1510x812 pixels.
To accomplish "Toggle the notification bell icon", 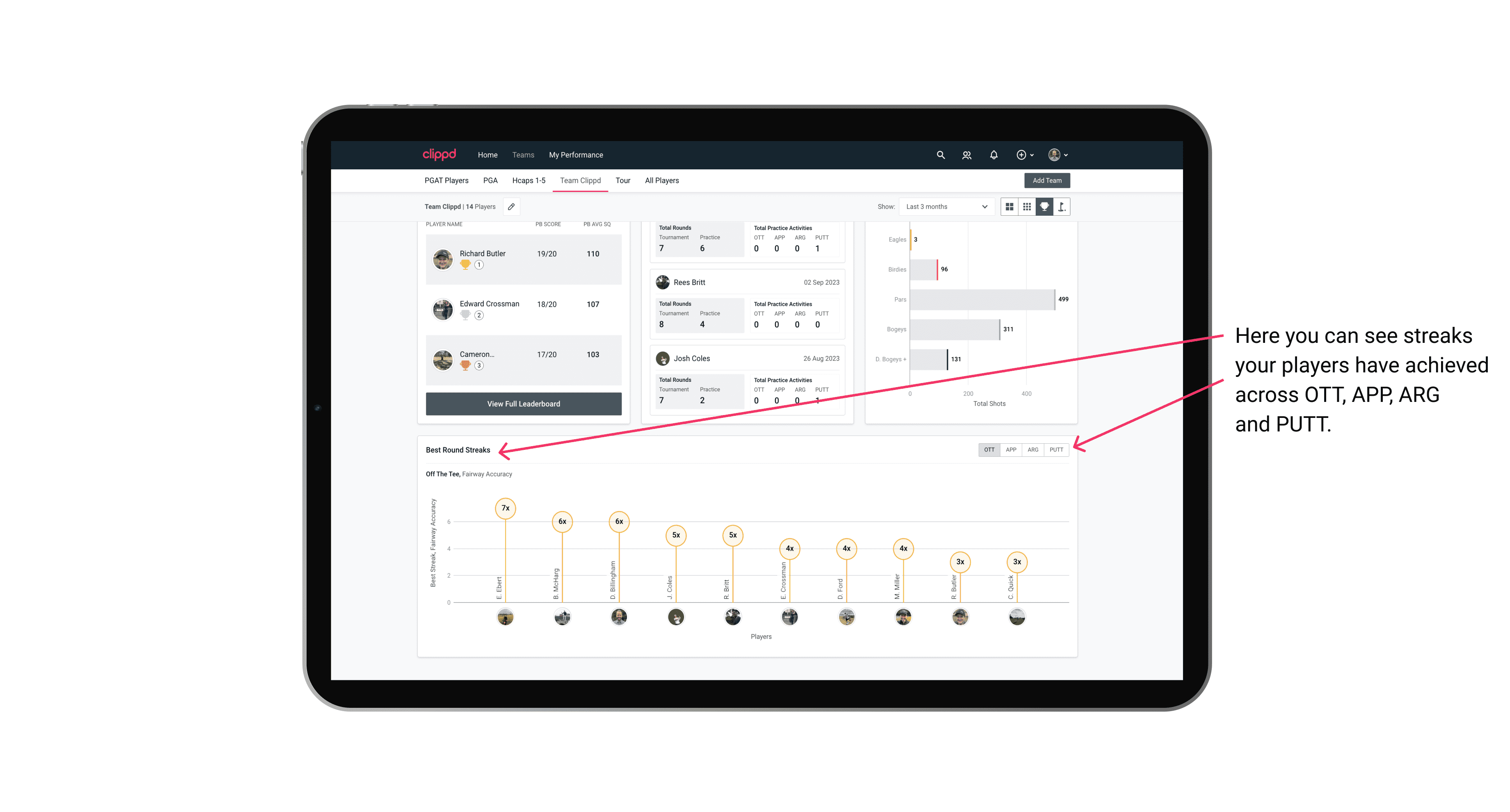I will pyautogui.click(x=993, y=155).
